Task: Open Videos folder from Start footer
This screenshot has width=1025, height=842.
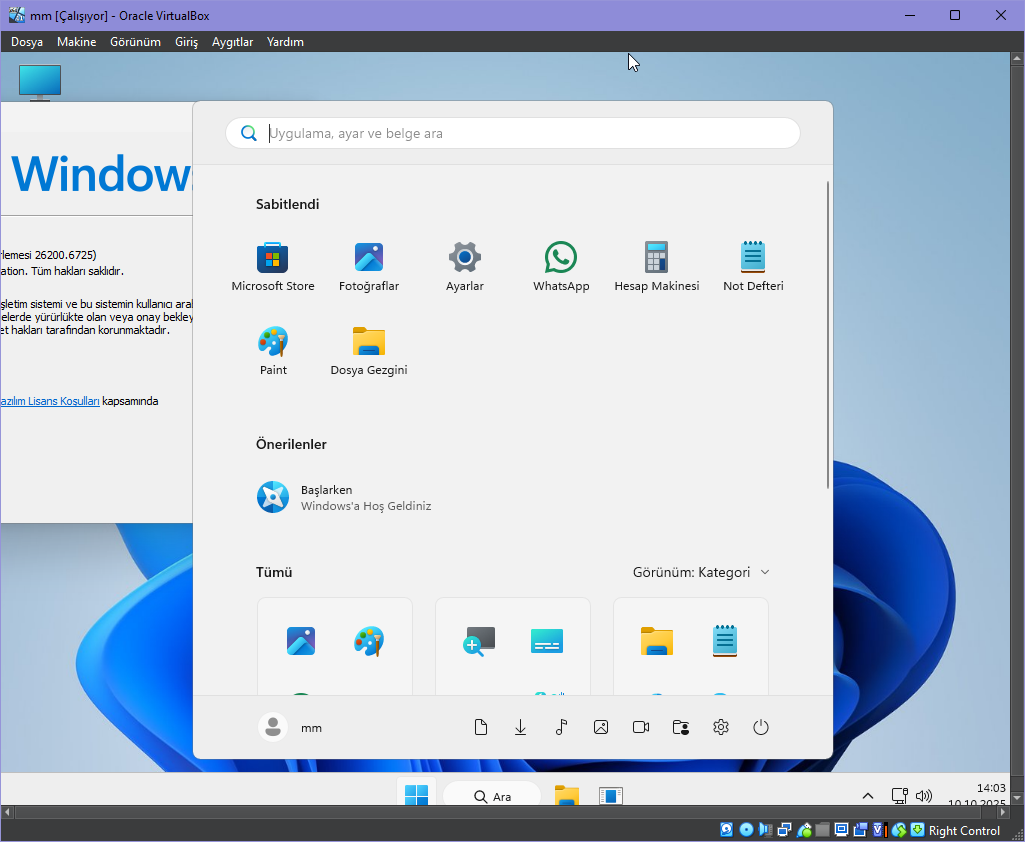Action: coord(641,727)
